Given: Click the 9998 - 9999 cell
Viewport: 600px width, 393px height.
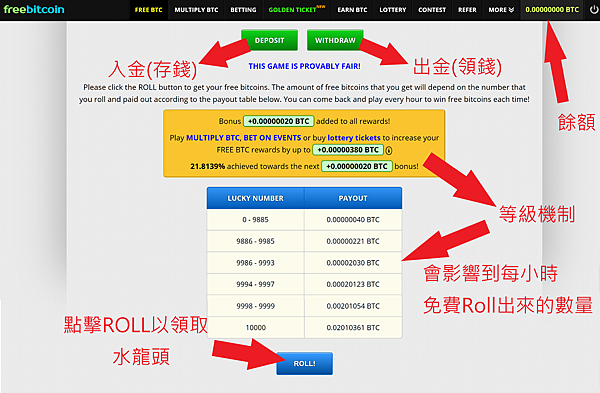Looking at the screenshot, I should click(256, 306).
